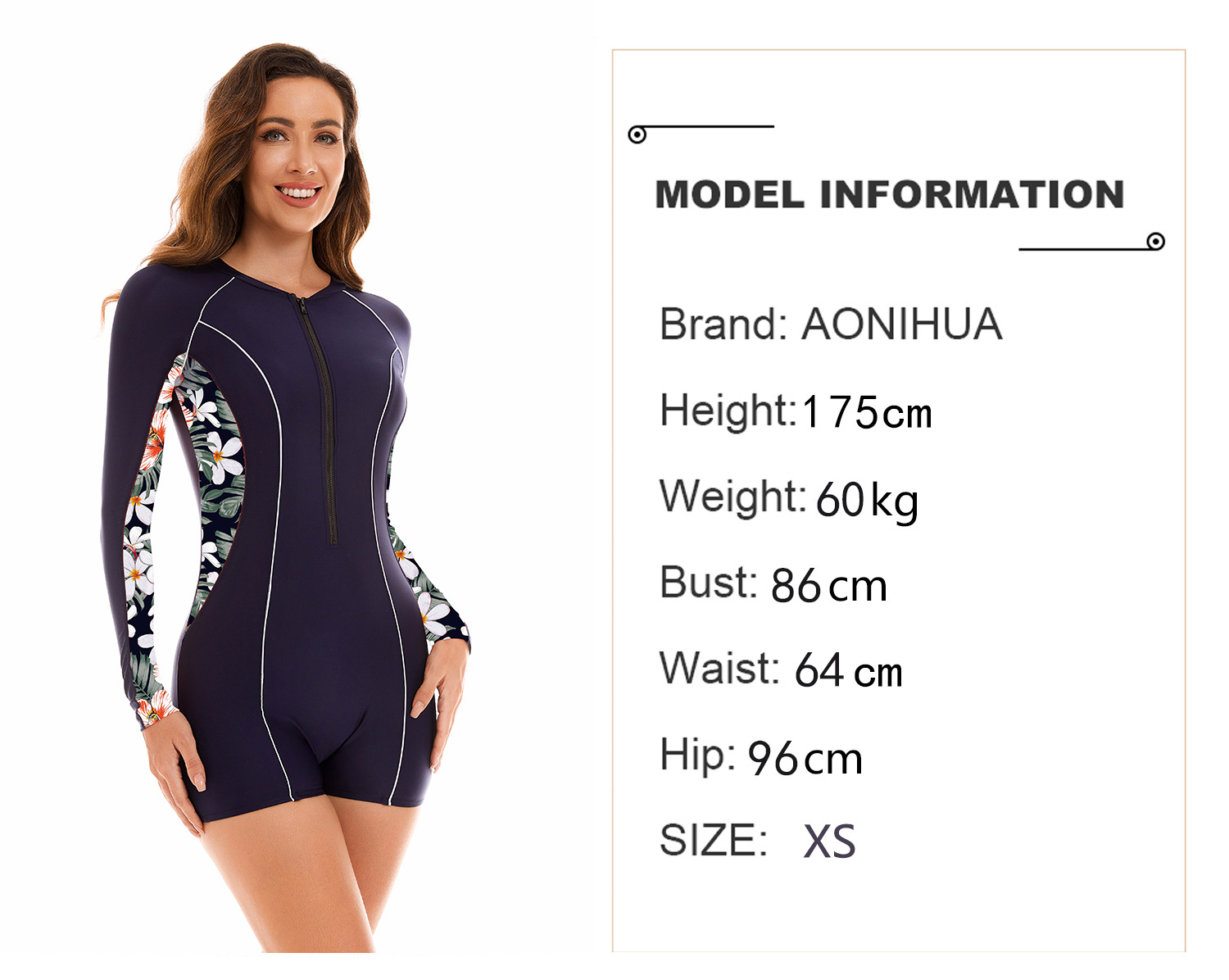This screenshot has height=980, width=1229.
Task: Click the Waist 64cm line
Action: (781, 669)
